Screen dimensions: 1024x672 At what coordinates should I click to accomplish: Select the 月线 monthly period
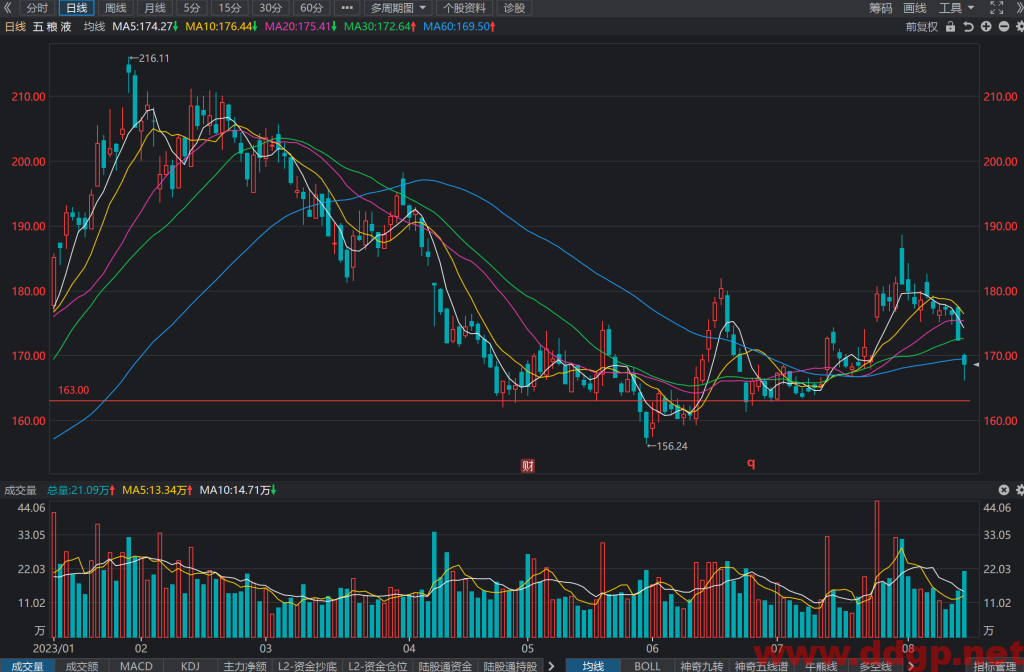pos(155,8)
